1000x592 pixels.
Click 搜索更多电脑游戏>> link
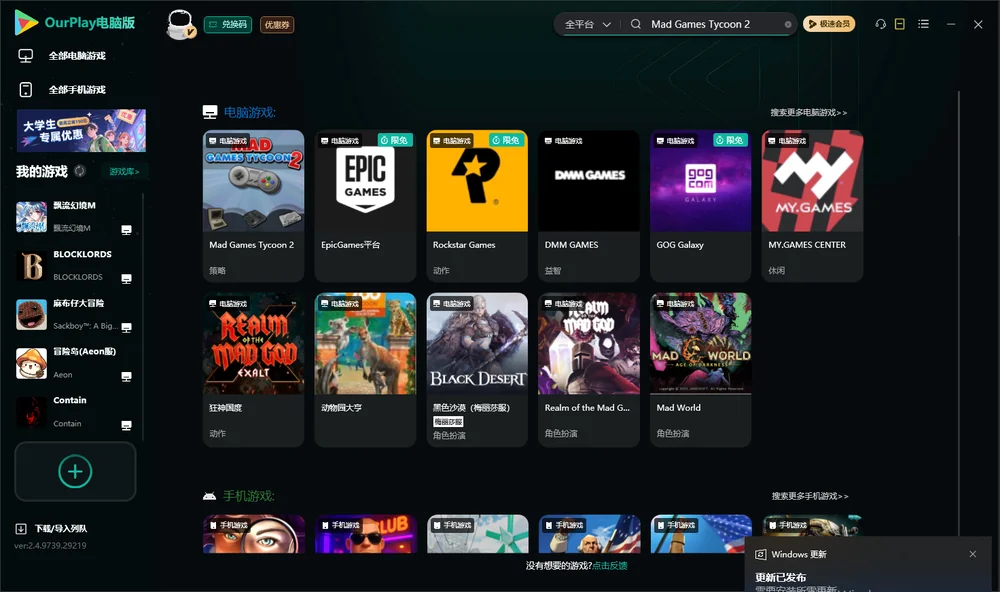[809, 112]
